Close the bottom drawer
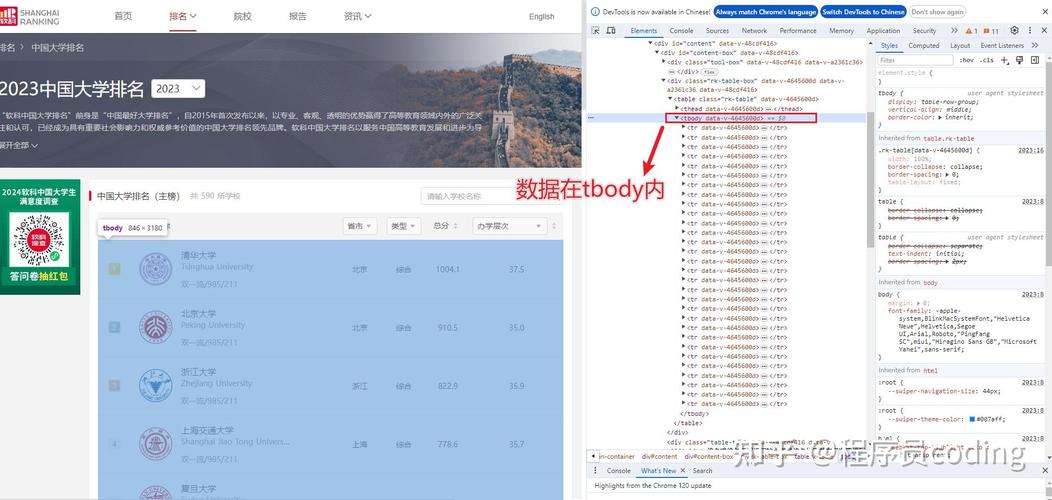1052x500 pixels. [1043, 470]
